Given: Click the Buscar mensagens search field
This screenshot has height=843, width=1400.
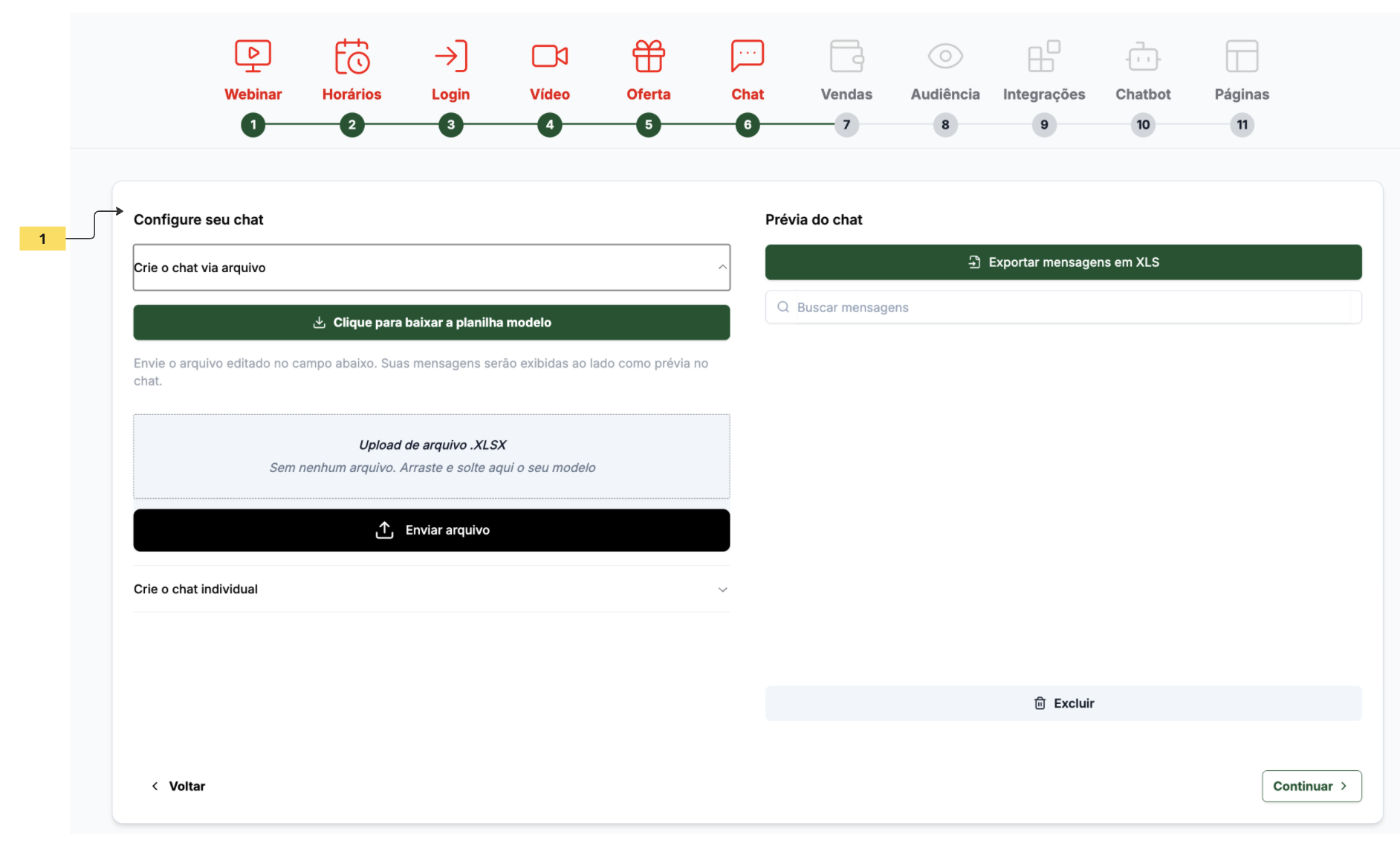Looking at the screenshot, I should (1070, 308).
